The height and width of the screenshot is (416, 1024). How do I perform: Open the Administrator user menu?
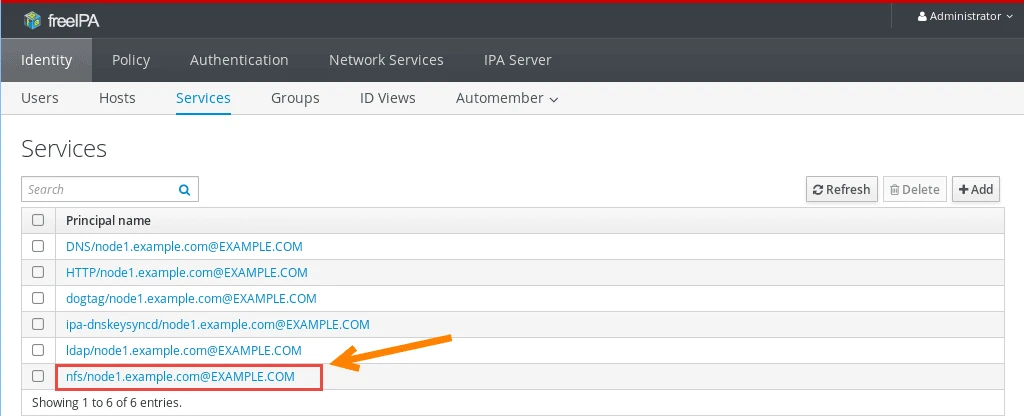[x=965, y=16]
